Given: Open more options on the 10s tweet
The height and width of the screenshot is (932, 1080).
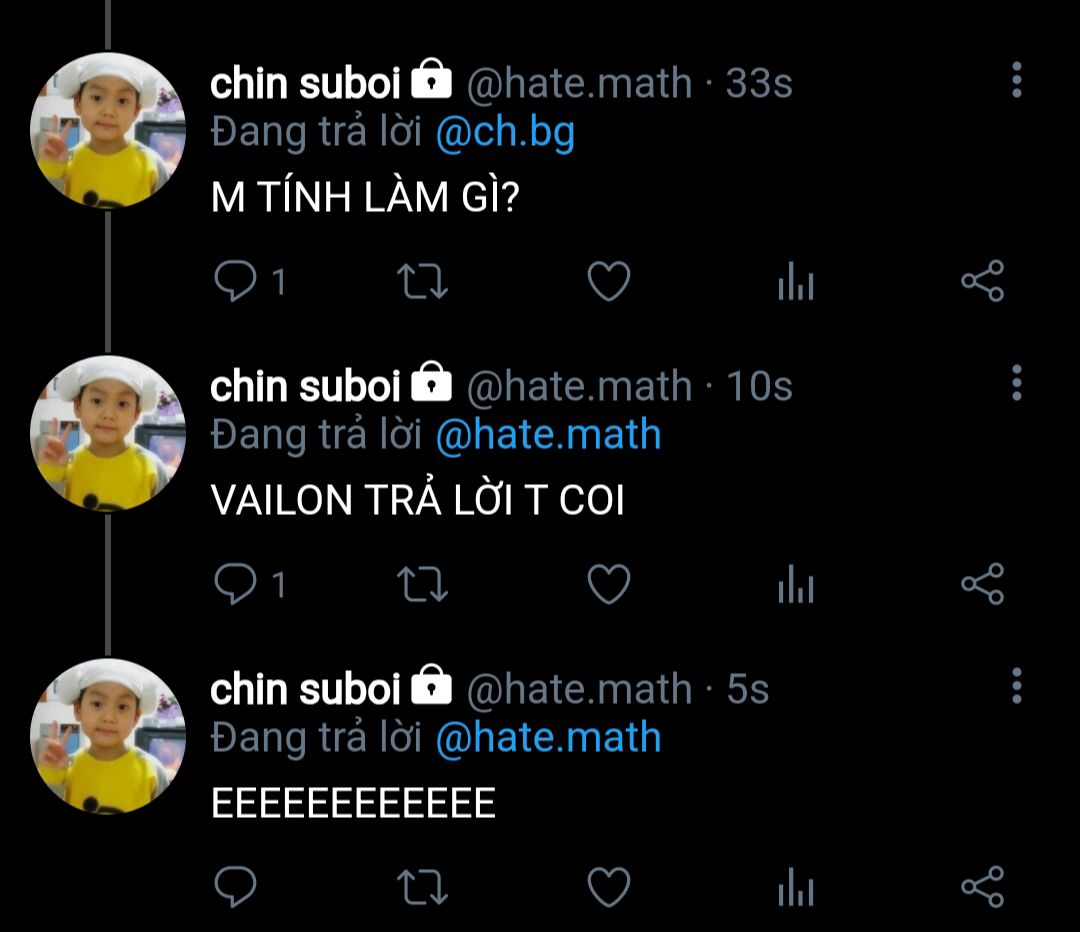Looking at the screenshot, I should coord(1017,383).
